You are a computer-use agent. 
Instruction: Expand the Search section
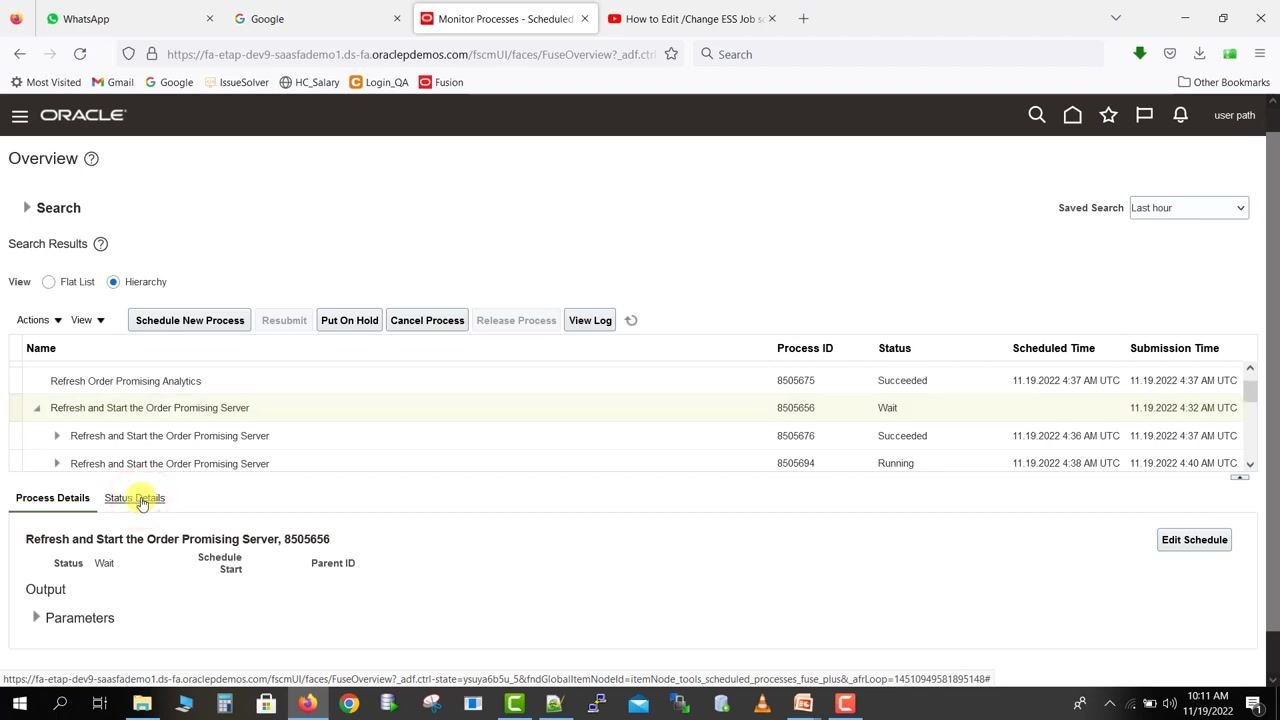pyautogui.click(x=27, y=208)
